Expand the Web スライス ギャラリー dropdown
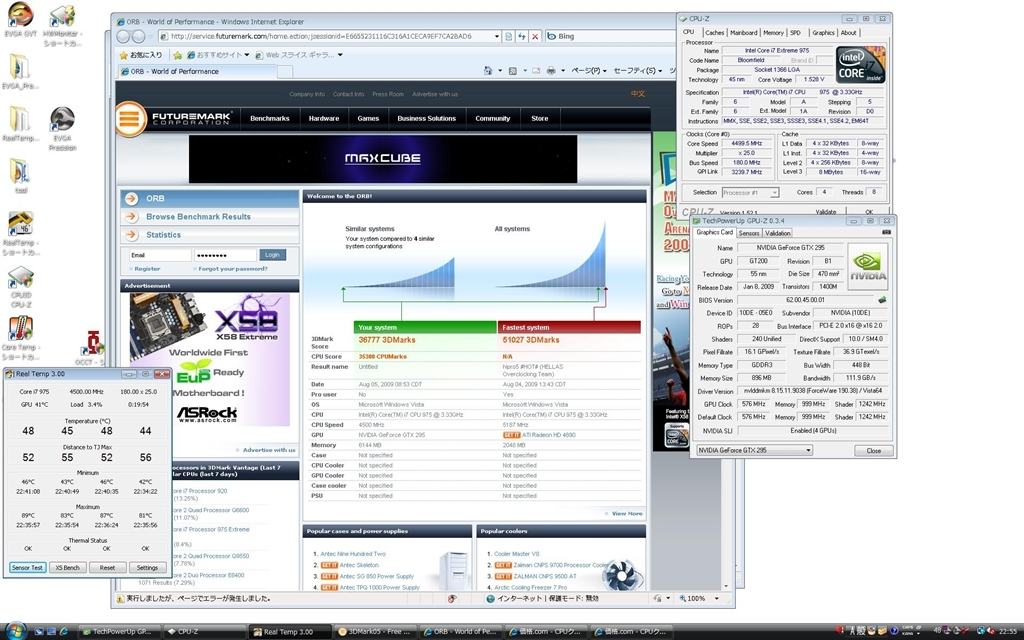Viewport: 1024px width, 640px height. (340, 55)
